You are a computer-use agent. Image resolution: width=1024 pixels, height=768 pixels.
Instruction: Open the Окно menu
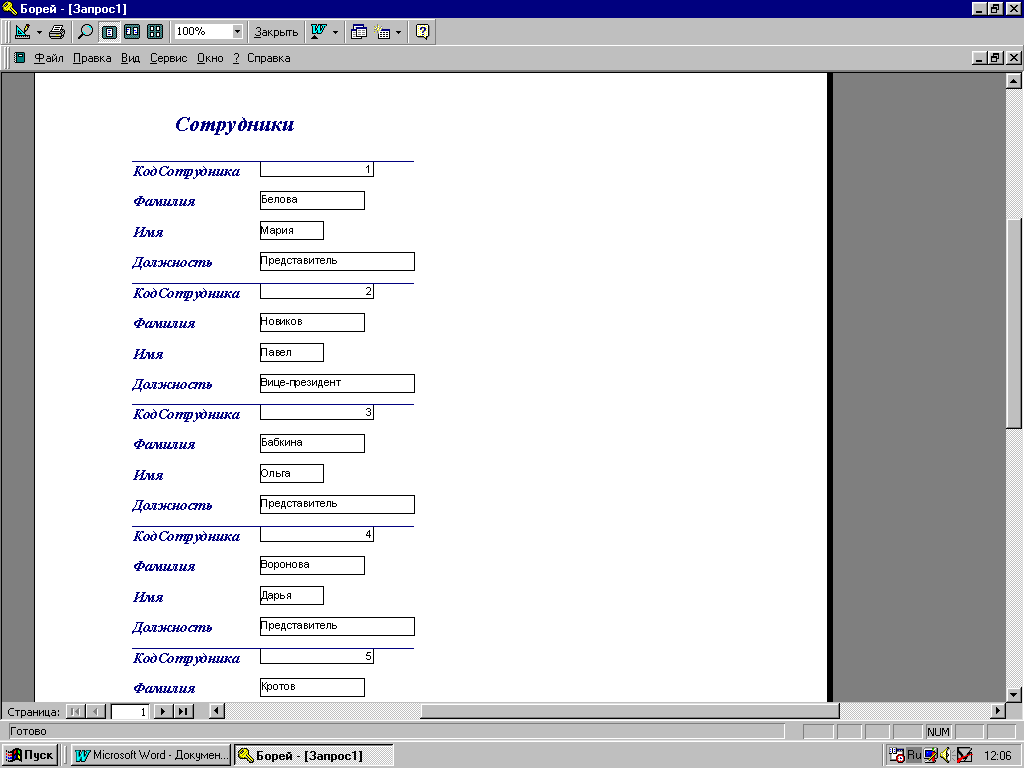coord(210,58)
